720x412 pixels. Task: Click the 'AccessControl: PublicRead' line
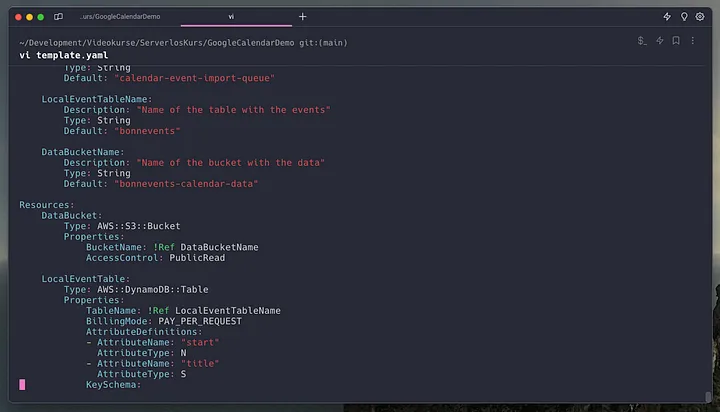[155, 258]
